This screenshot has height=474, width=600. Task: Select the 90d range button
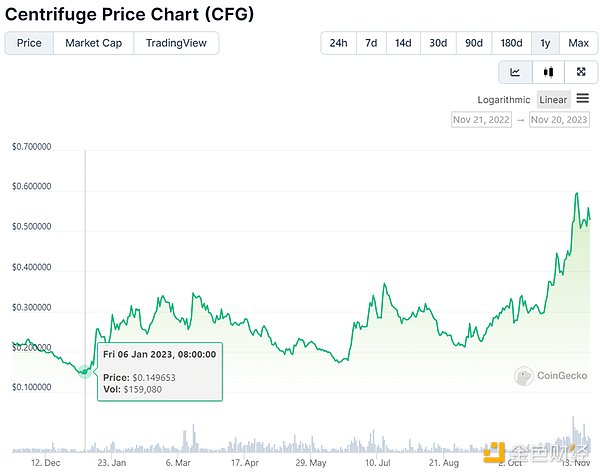[473, 43]
